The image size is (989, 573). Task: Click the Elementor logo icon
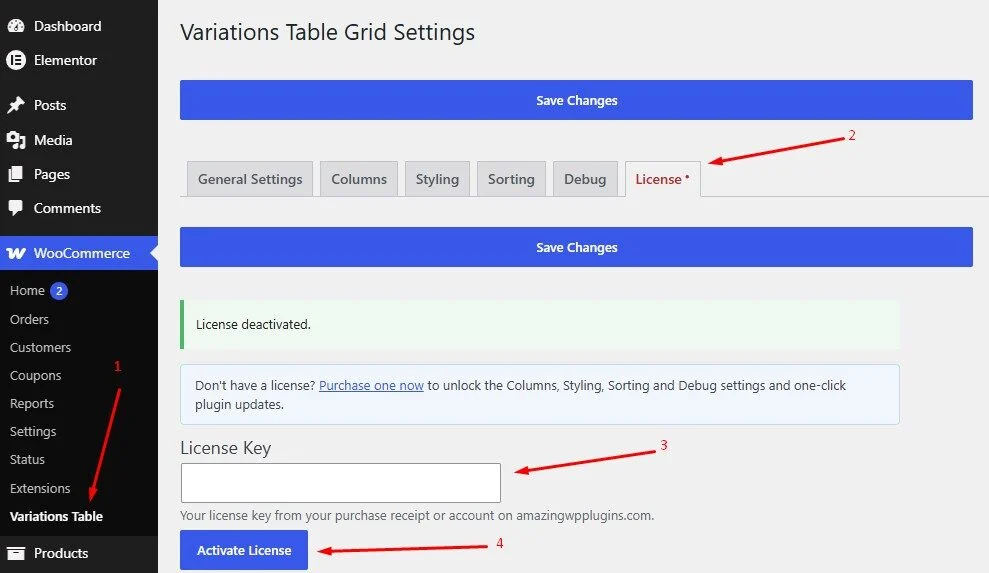(16, 60)
